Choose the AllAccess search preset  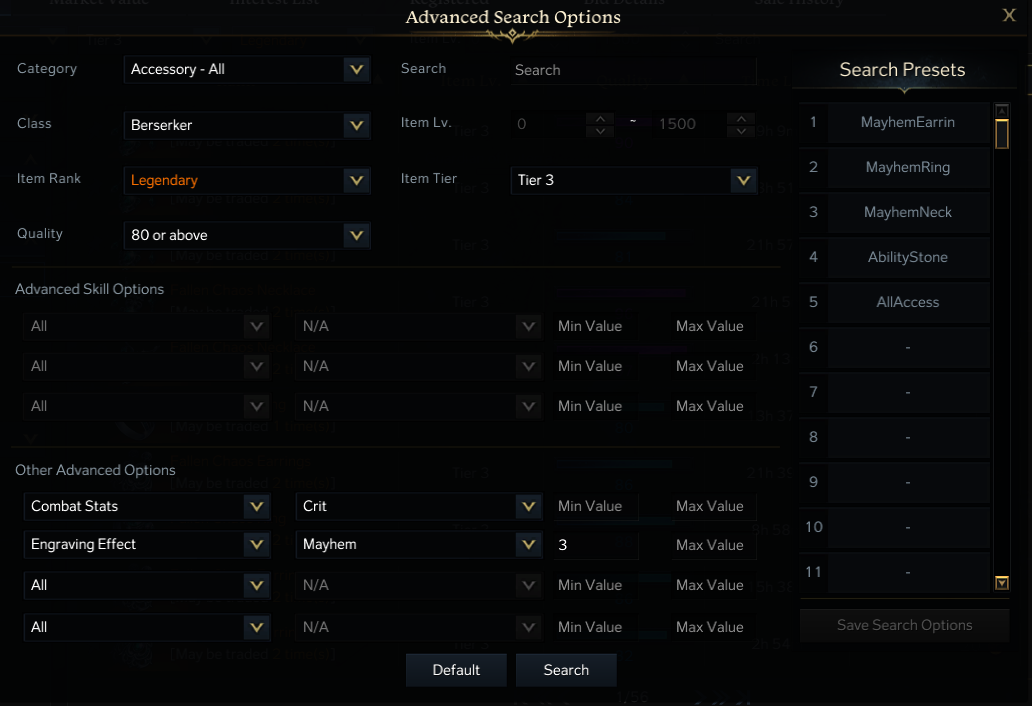(907, 302)
